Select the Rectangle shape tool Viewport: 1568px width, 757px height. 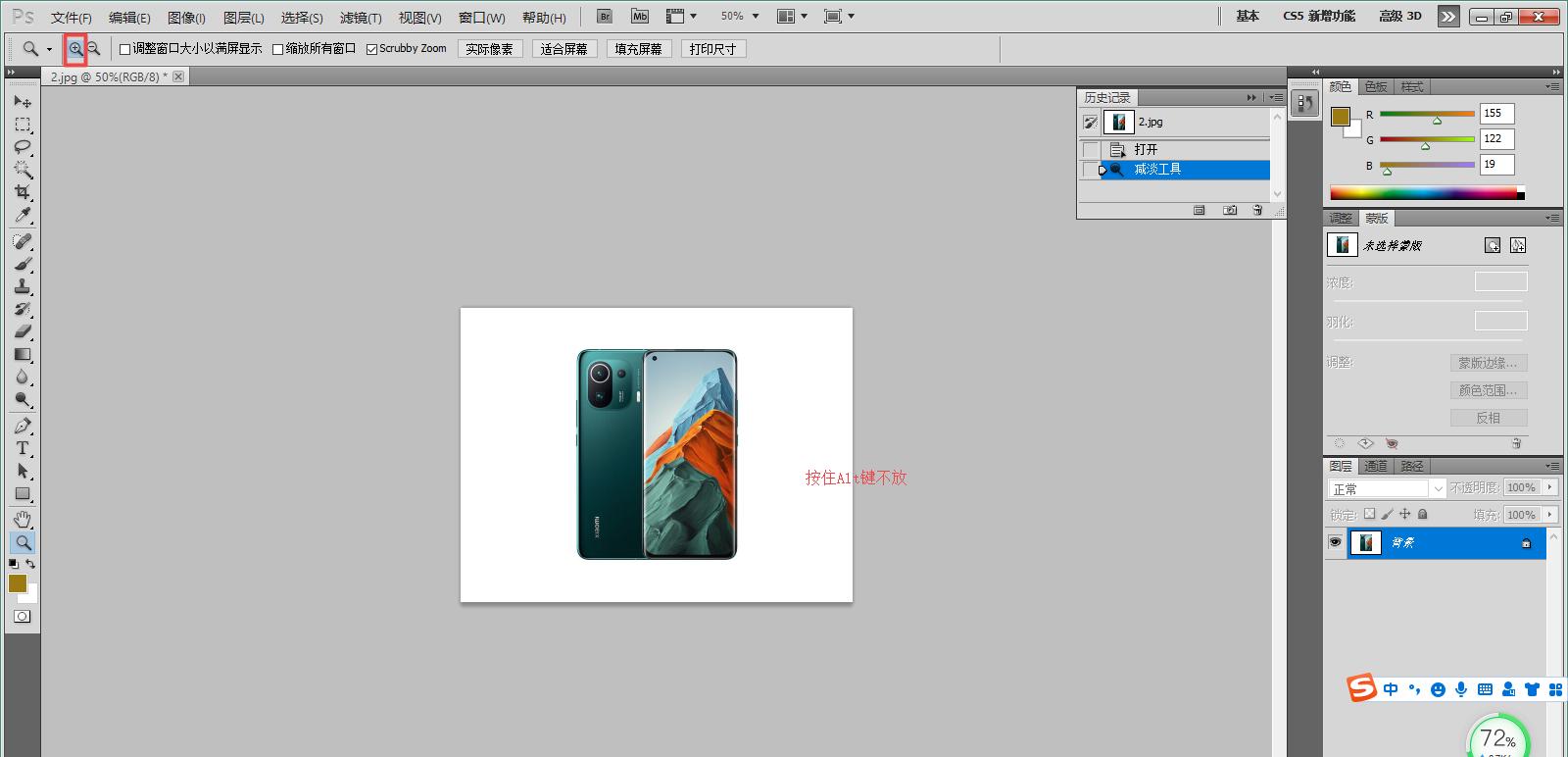coord(23,493)
